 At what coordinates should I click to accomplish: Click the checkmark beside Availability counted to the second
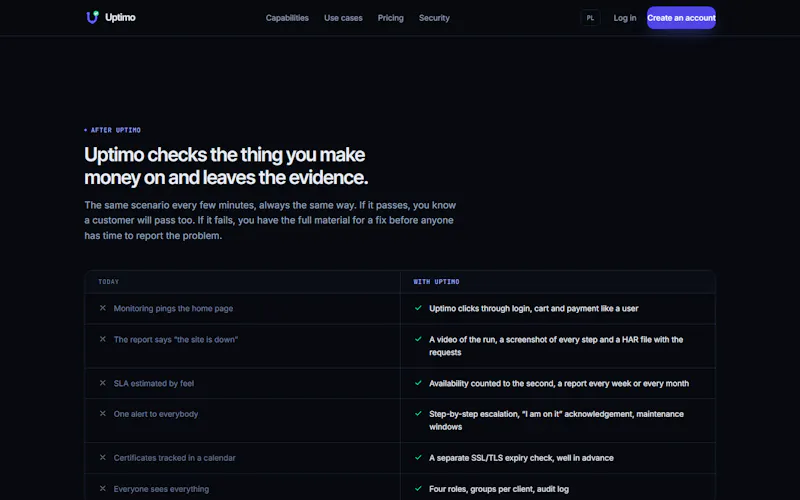pyautogui.click(x=418, y=383)
